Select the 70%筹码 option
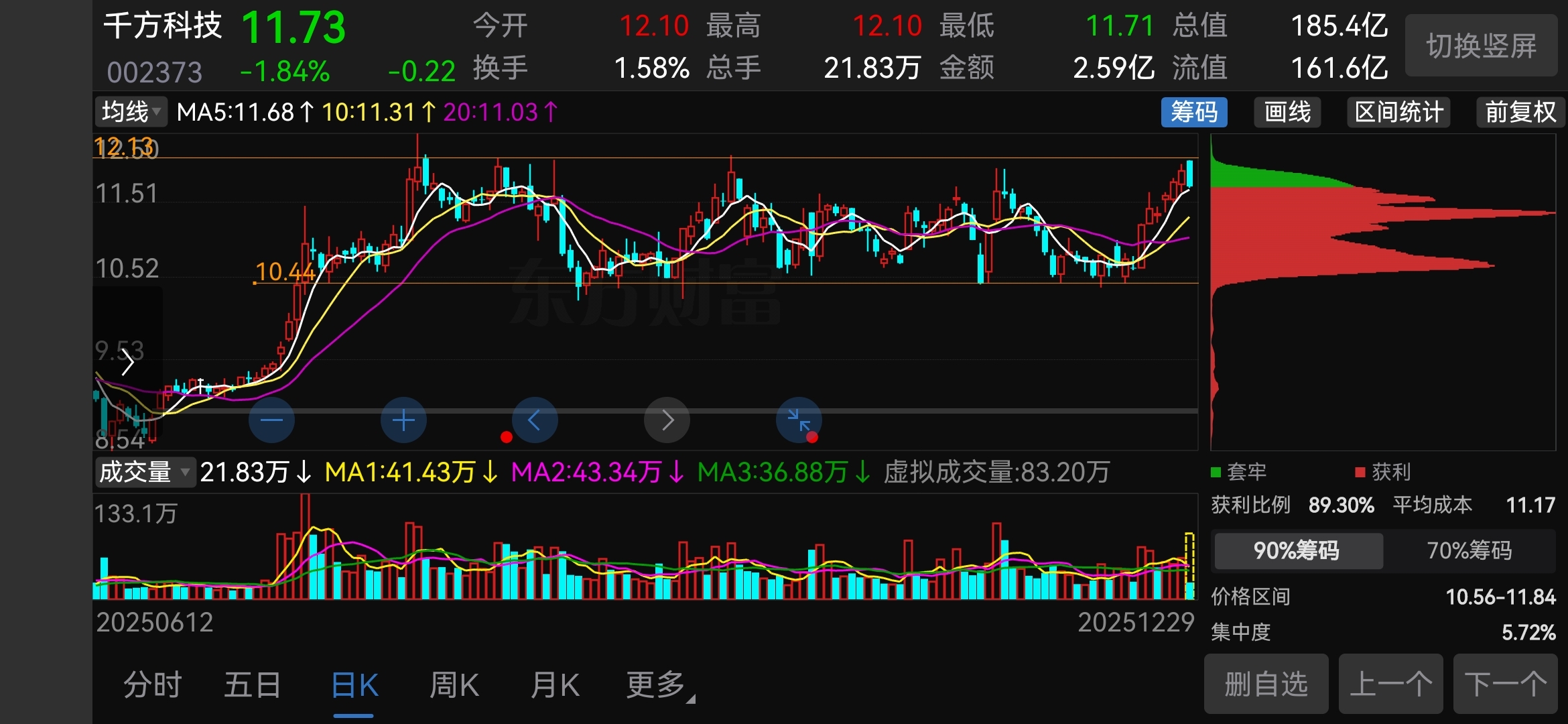This screenshot has width=1568, height=724. point(1469,550)
